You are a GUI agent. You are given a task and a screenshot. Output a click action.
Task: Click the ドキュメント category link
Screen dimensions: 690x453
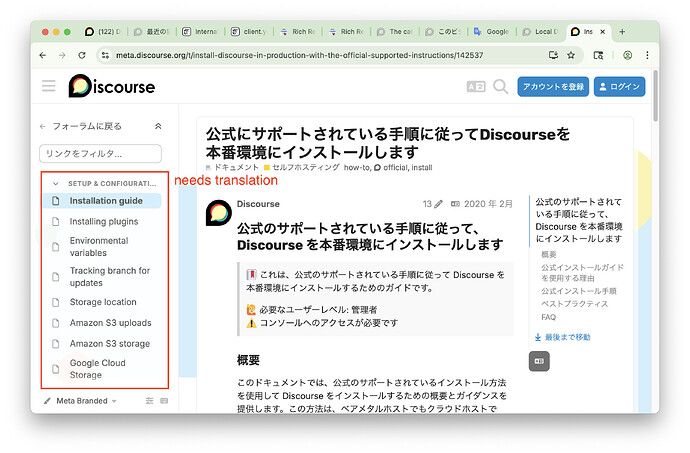tap(232, 168)
